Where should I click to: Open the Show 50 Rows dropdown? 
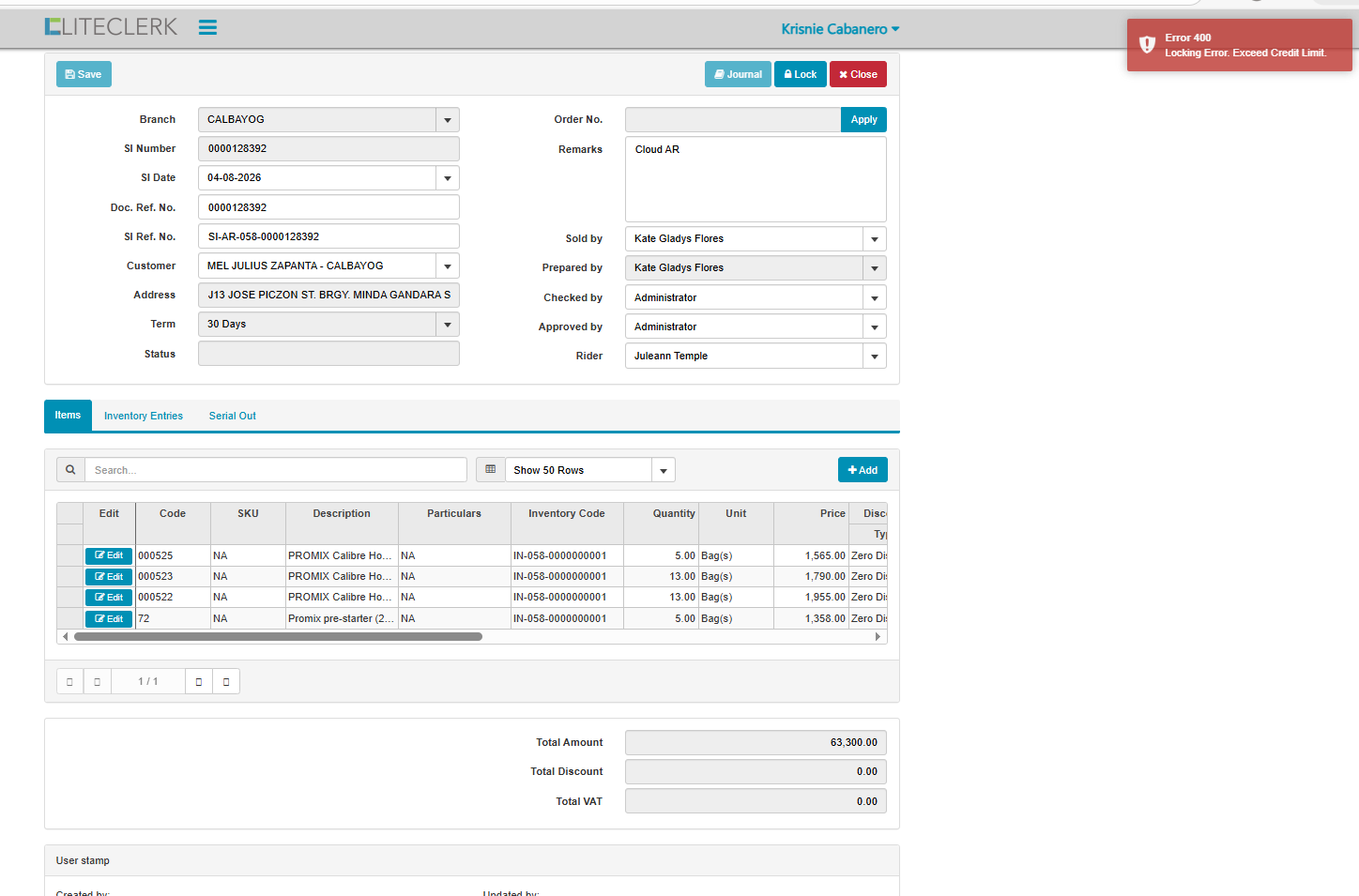(664, 471)
